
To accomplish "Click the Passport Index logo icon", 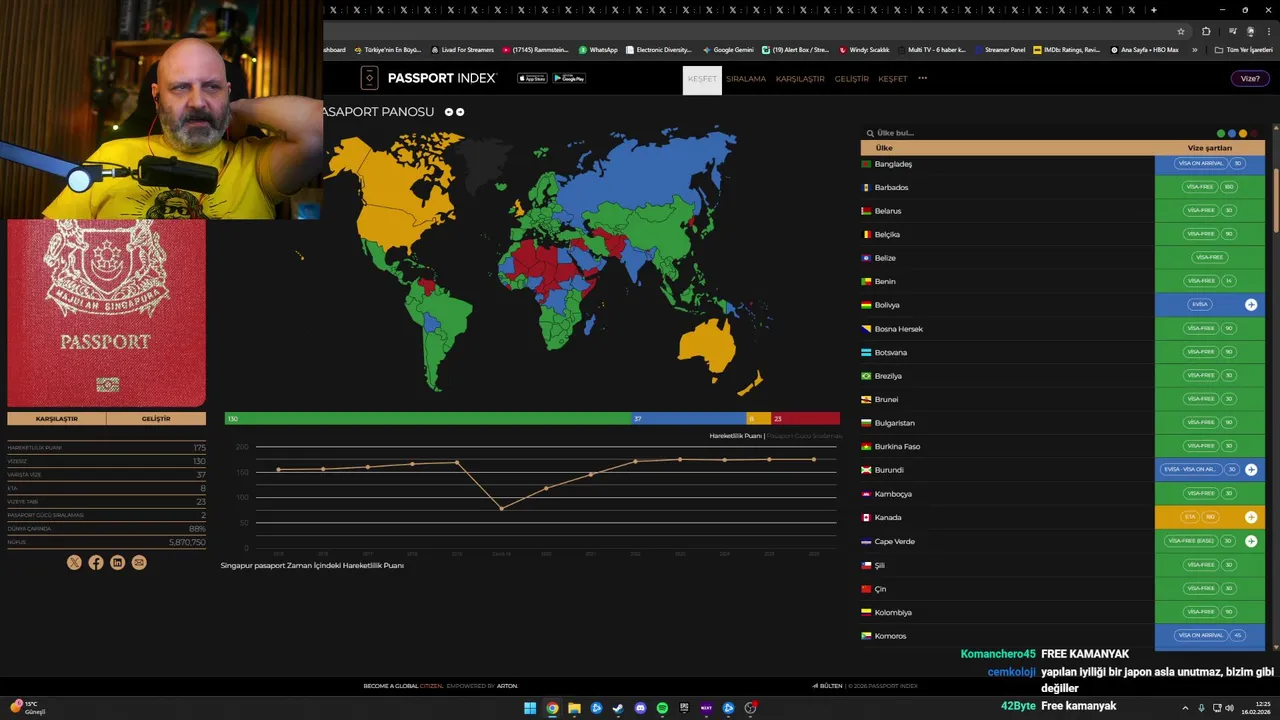I will coord(369,78).
